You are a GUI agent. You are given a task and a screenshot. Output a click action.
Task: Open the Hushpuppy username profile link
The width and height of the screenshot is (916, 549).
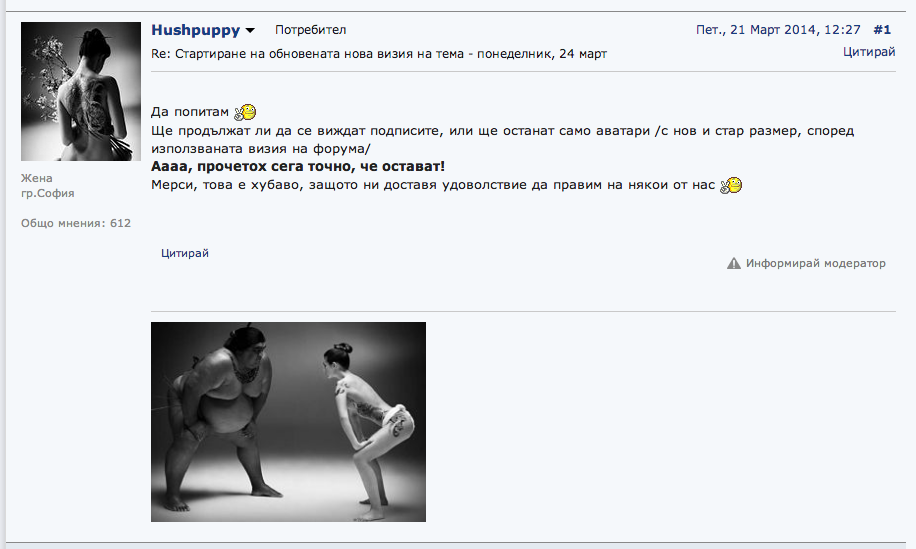[x=196, y=30]
